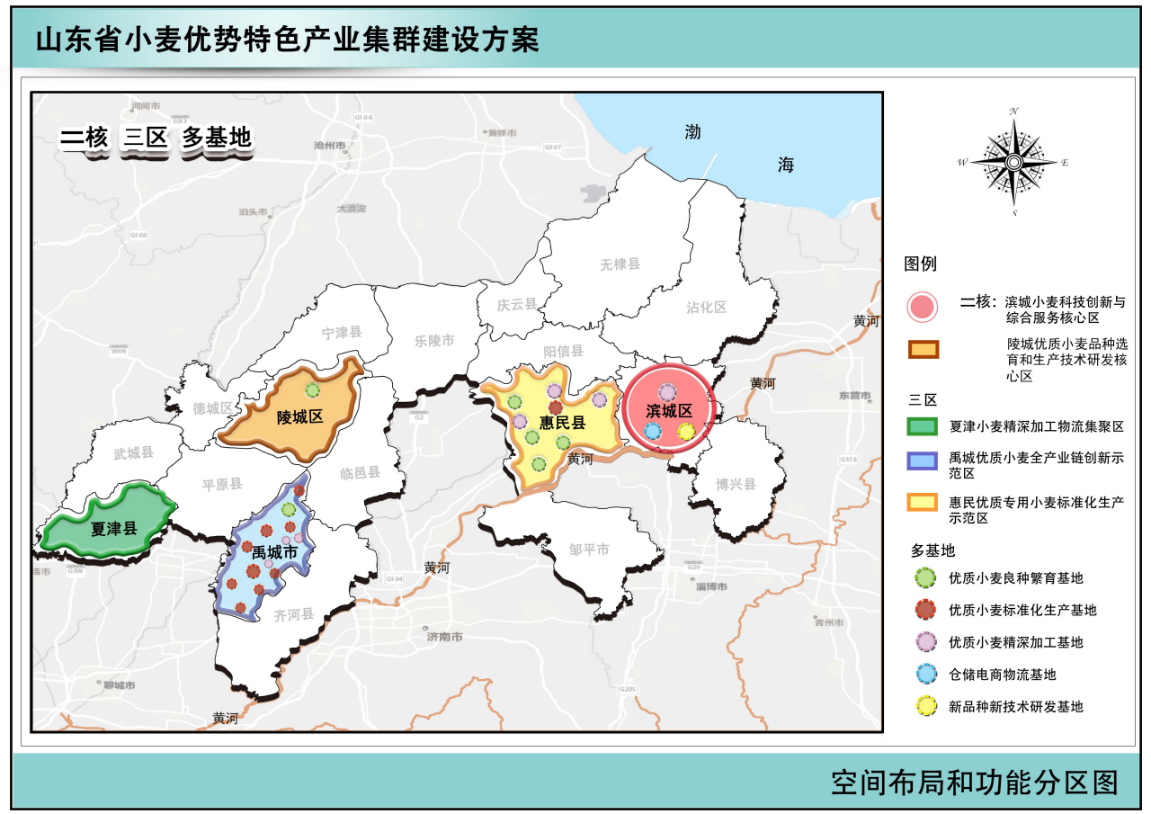Click the 沧州市 label
Screen dimensions: 1151x814
point(330,145)
